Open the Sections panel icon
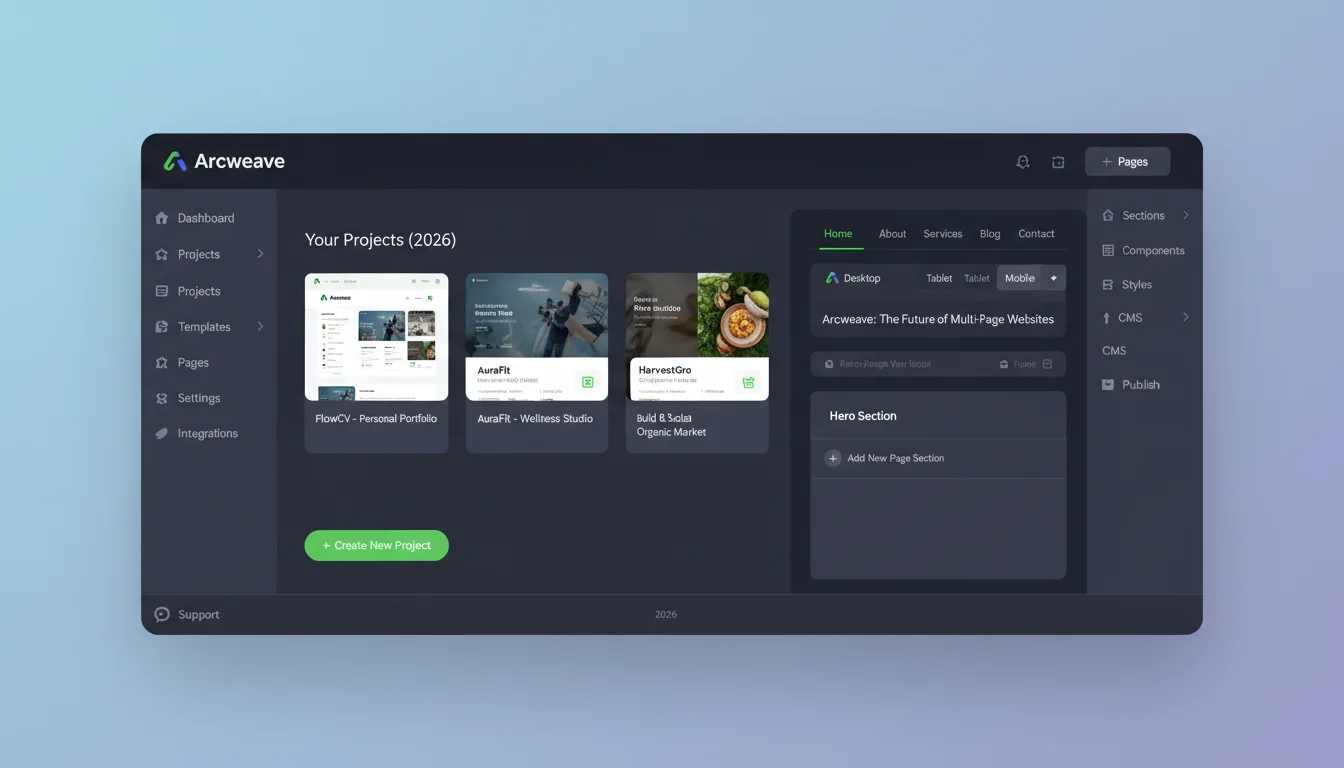 click(x=1107, y=215)
